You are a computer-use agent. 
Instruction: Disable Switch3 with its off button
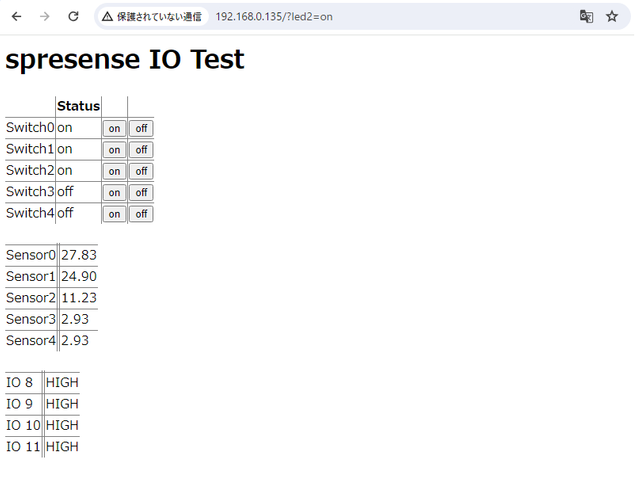pos(141,192)
